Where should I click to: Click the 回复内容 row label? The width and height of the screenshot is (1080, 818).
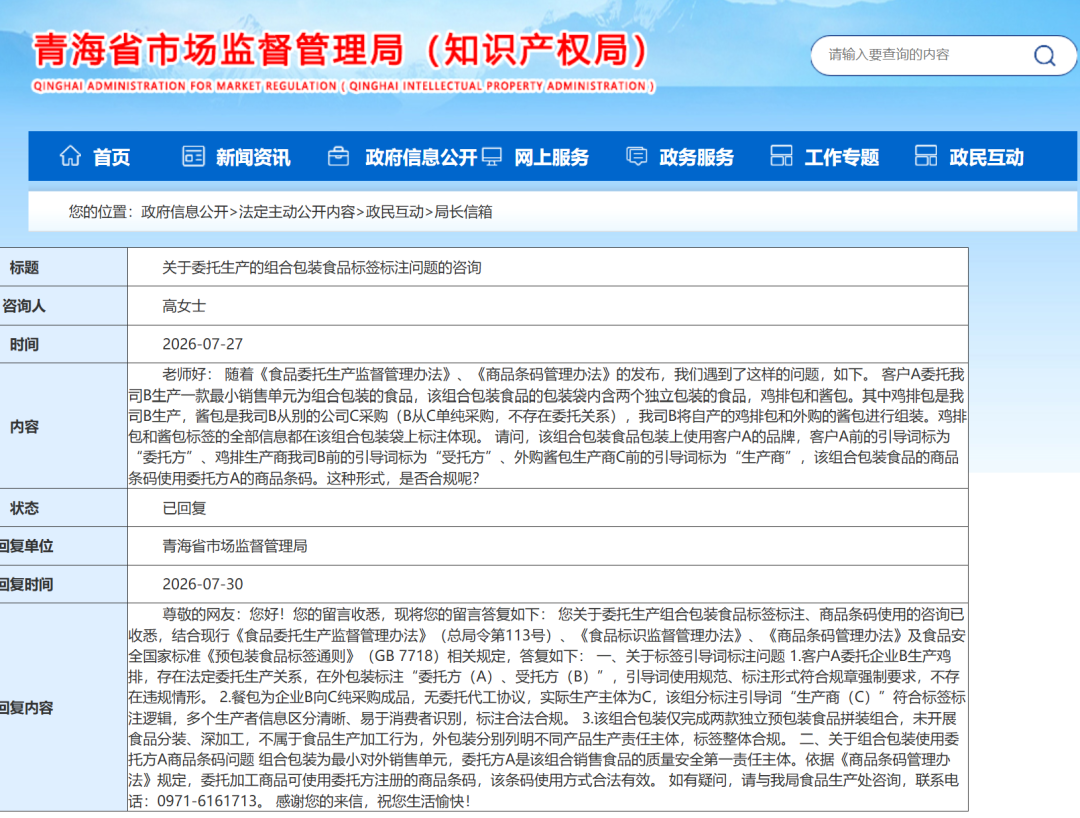click(x=26, y=708)
